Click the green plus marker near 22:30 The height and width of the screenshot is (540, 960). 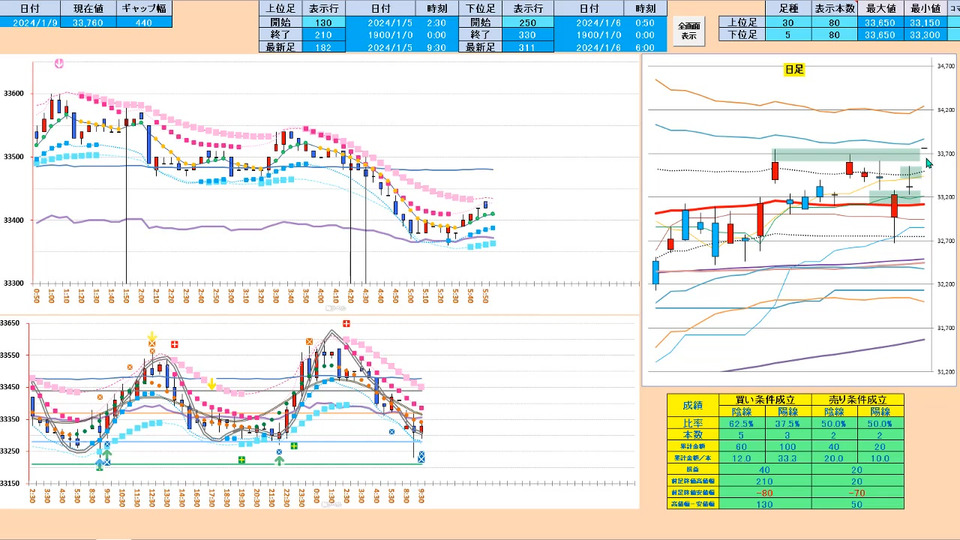[x=294, y=446]
